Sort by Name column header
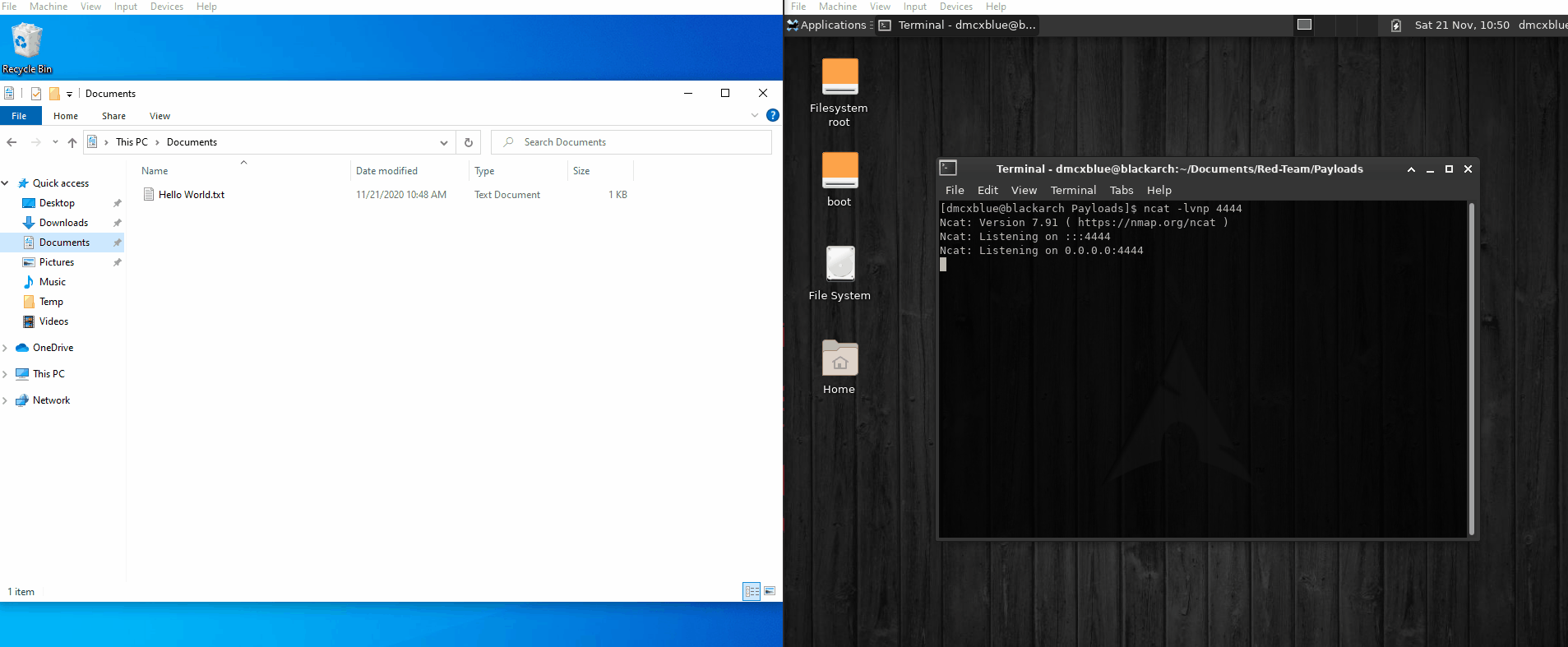The width and height of the screenshot is (1568, 647). pyautogui.click(x=155, y=171)
